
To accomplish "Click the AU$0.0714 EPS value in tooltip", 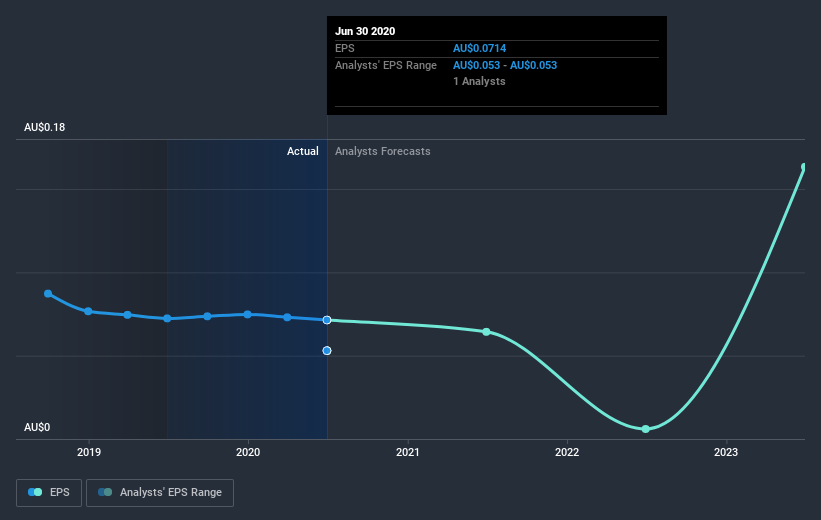I will coord(480,48).
